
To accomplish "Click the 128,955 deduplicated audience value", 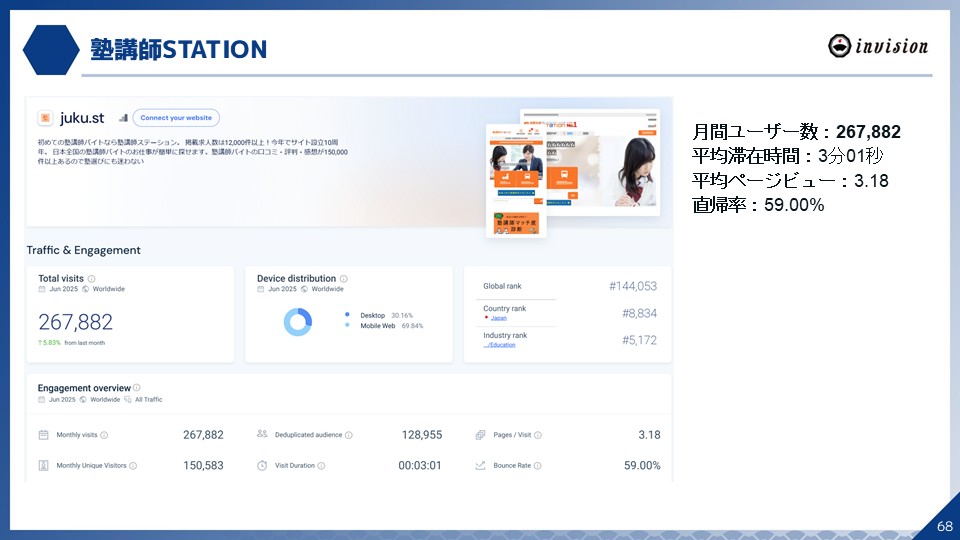I will point(422,435).
